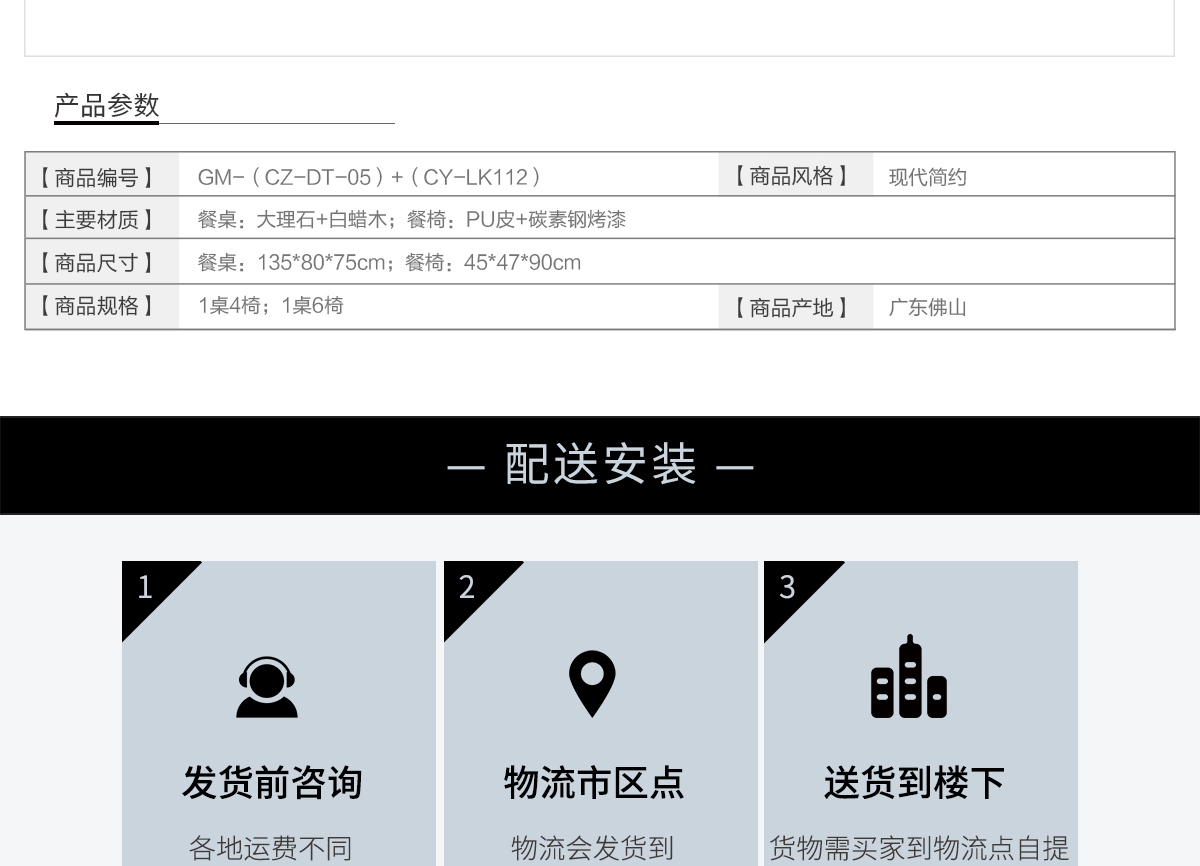Screen dimensions: 1200x866
Task: Click the number 3 corner badge
Action: click(x=788, y=587)
